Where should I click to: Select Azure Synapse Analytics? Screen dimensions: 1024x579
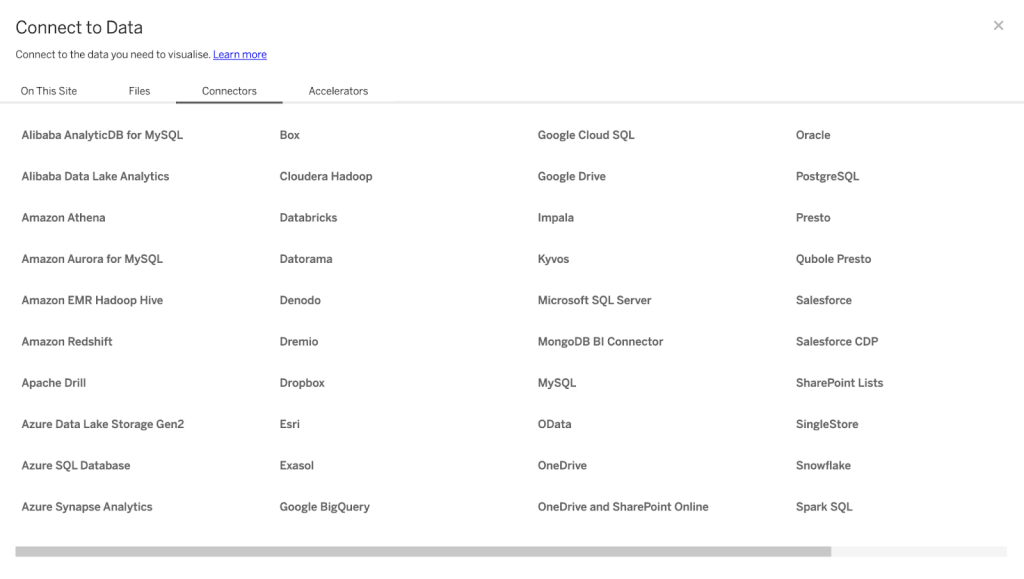click(87, 507)
